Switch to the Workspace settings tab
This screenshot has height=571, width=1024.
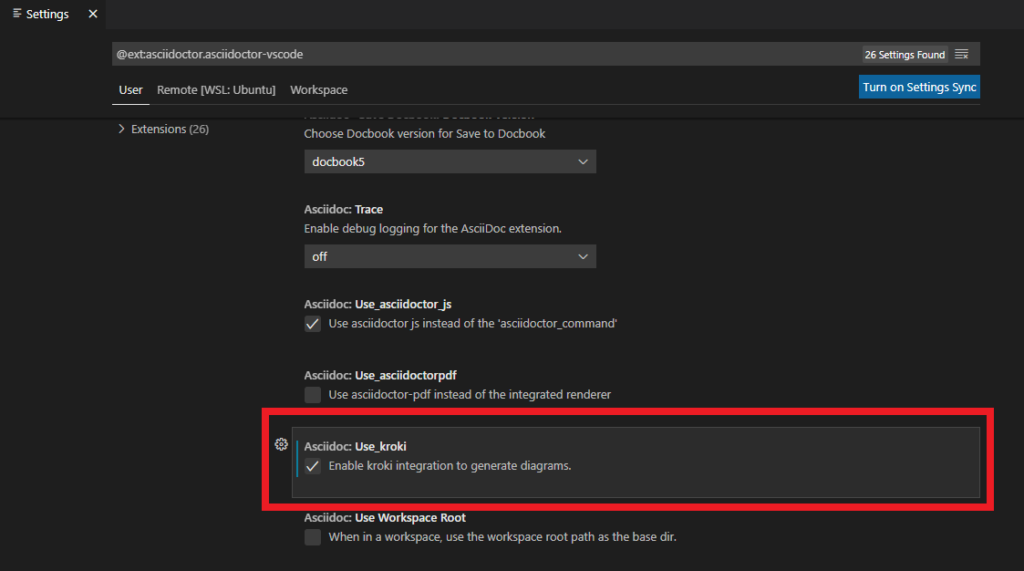click(319, 90)
